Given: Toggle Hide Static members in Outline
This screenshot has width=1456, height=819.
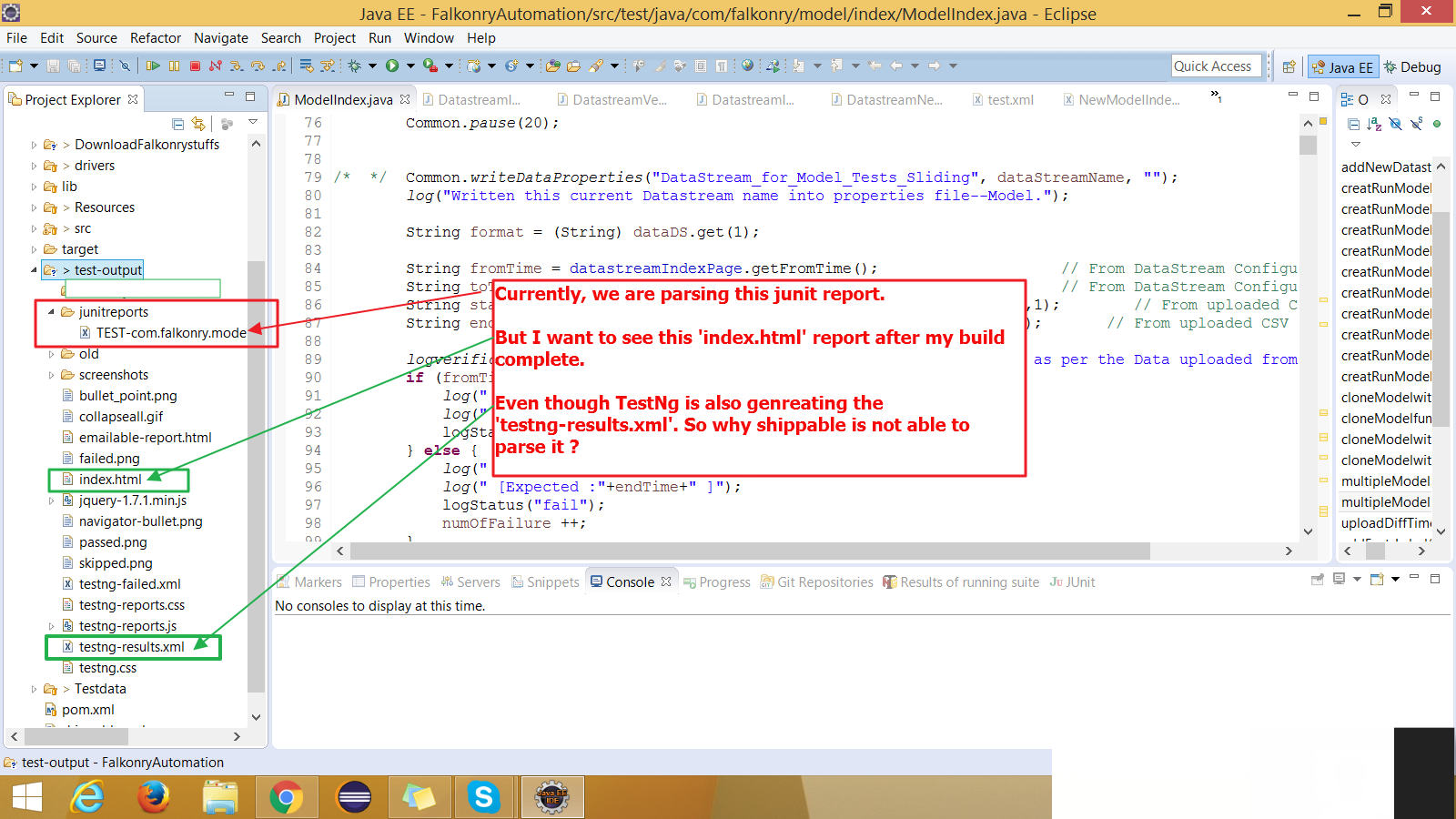Looking at the screenshot, I should [x=1416, y=124].
